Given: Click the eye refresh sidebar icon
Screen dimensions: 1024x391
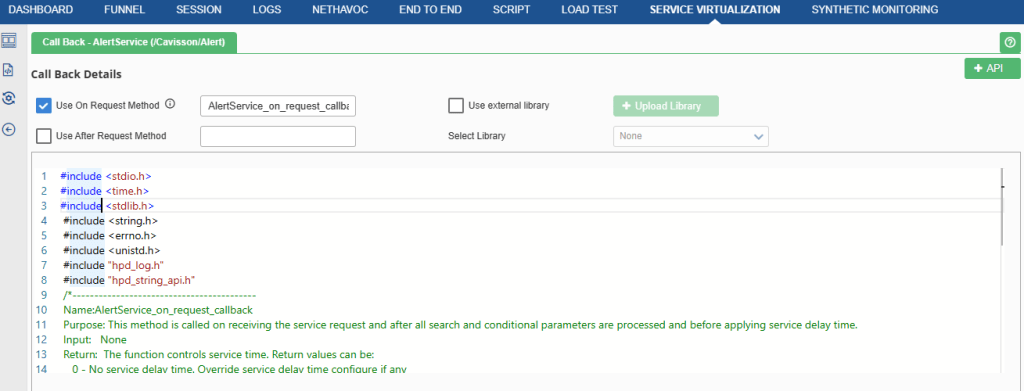Looking at the screenshot, I should tap(8, 99).
